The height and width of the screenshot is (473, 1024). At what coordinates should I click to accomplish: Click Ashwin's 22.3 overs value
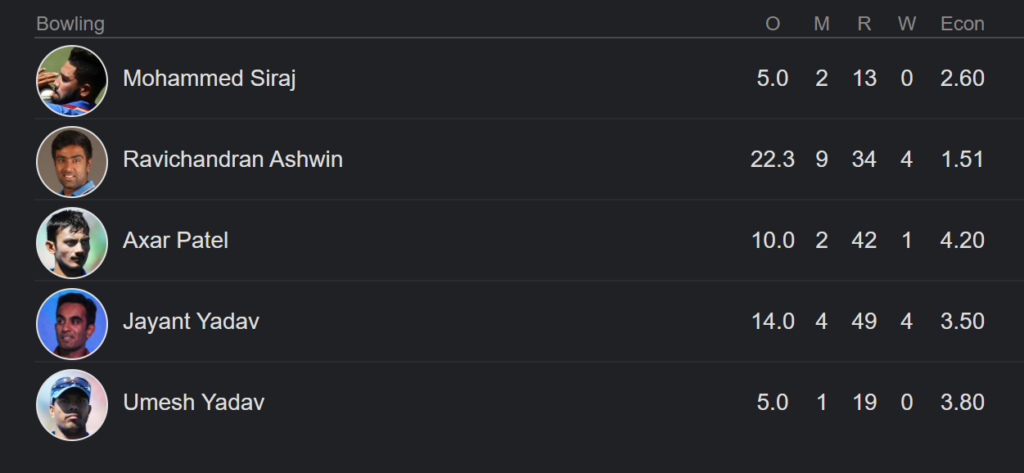click(x=773, y=159)
